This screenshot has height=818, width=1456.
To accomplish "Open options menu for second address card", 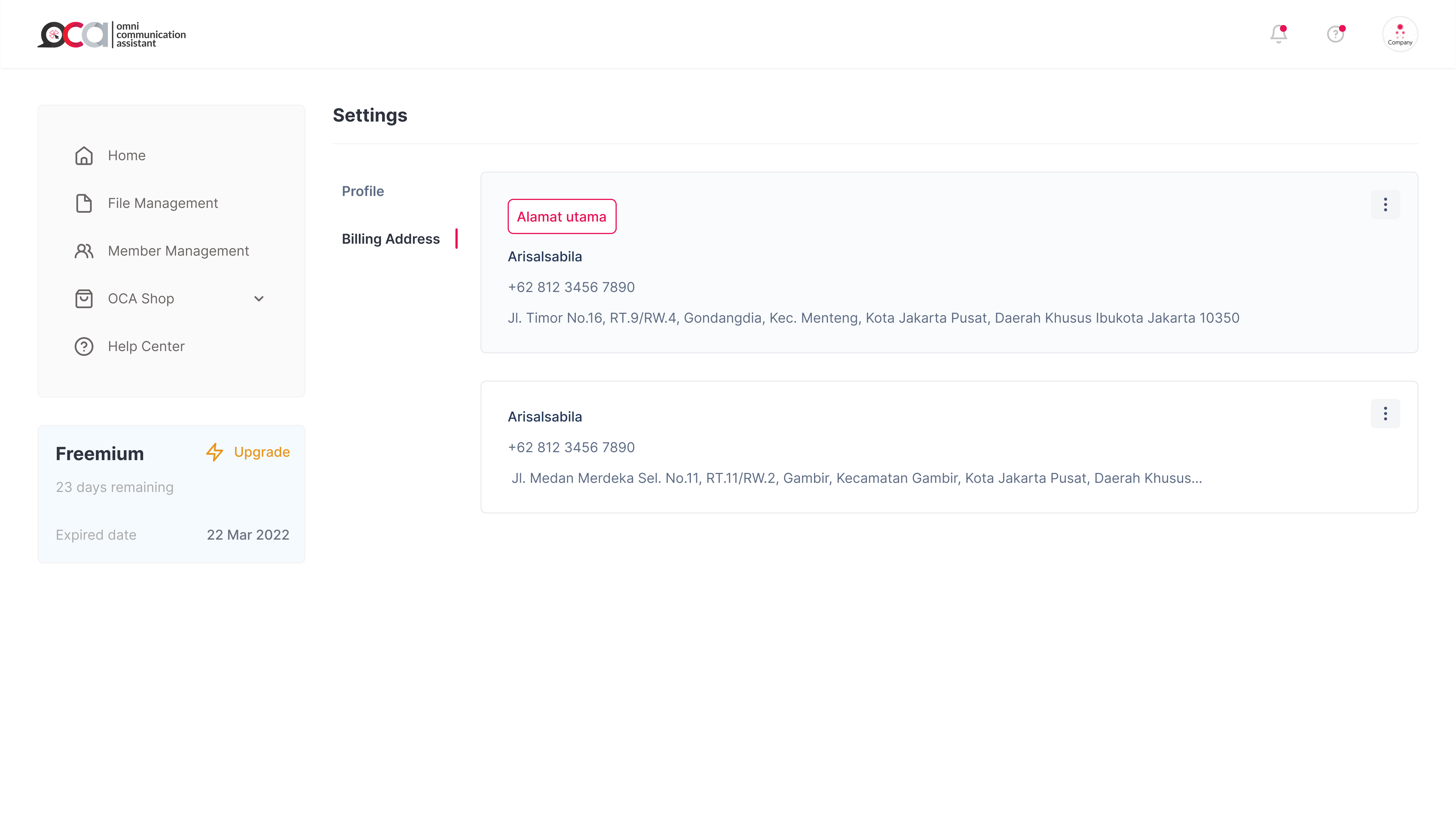I will tap(1385, 414).
